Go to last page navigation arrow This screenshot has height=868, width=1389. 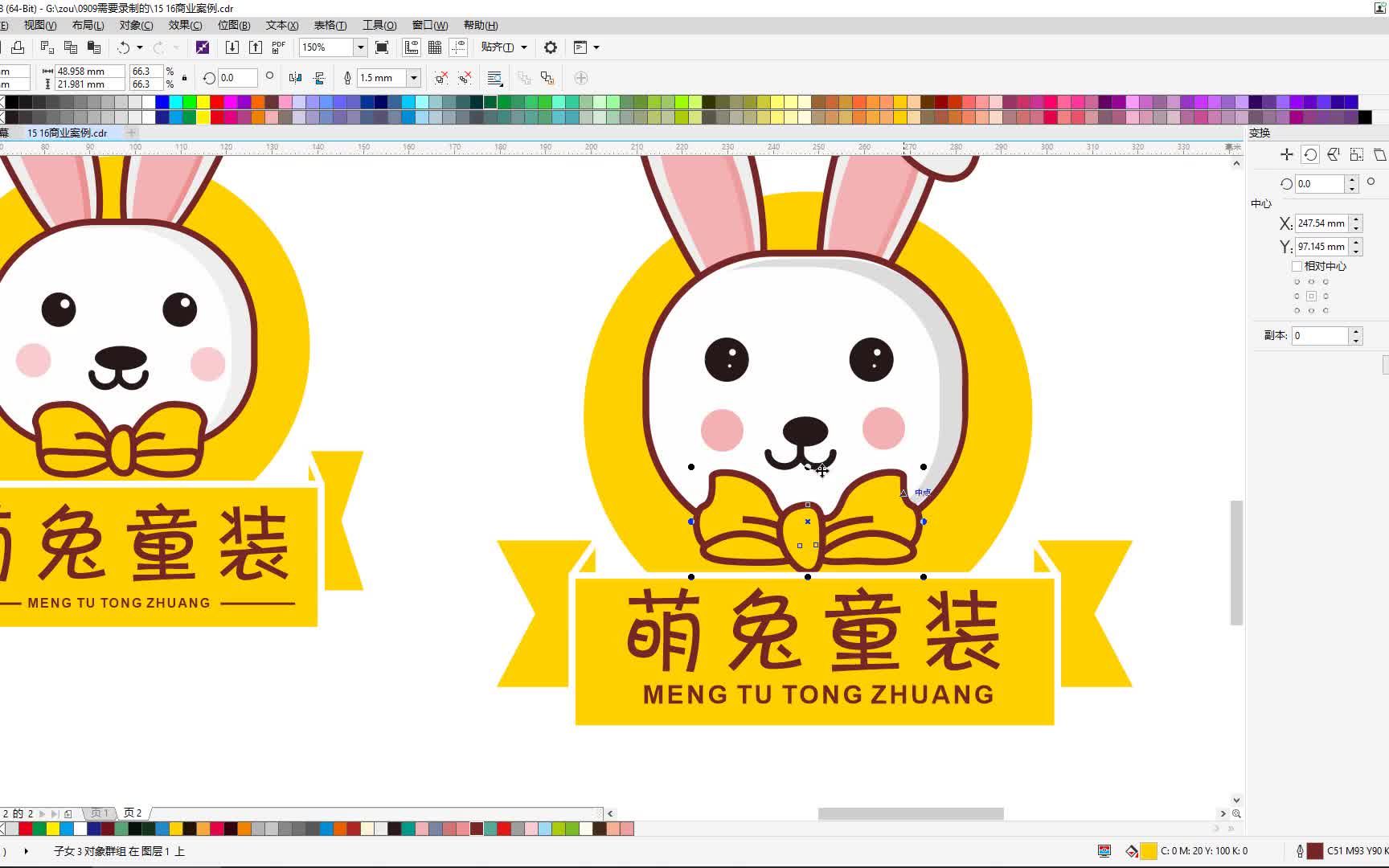tap(55, 813)
